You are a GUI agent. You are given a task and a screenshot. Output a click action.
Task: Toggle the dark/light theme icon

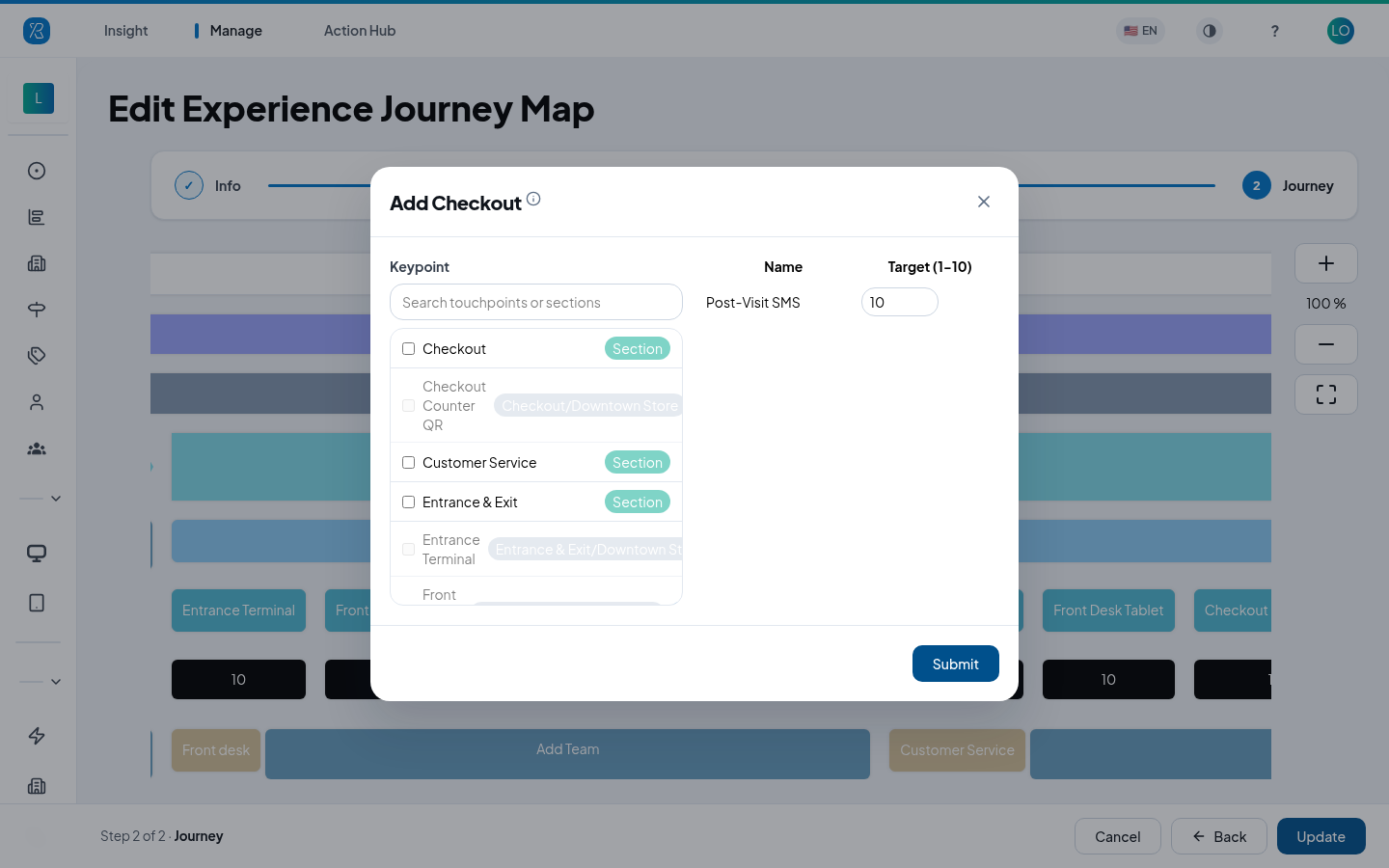click(1209, 31)
